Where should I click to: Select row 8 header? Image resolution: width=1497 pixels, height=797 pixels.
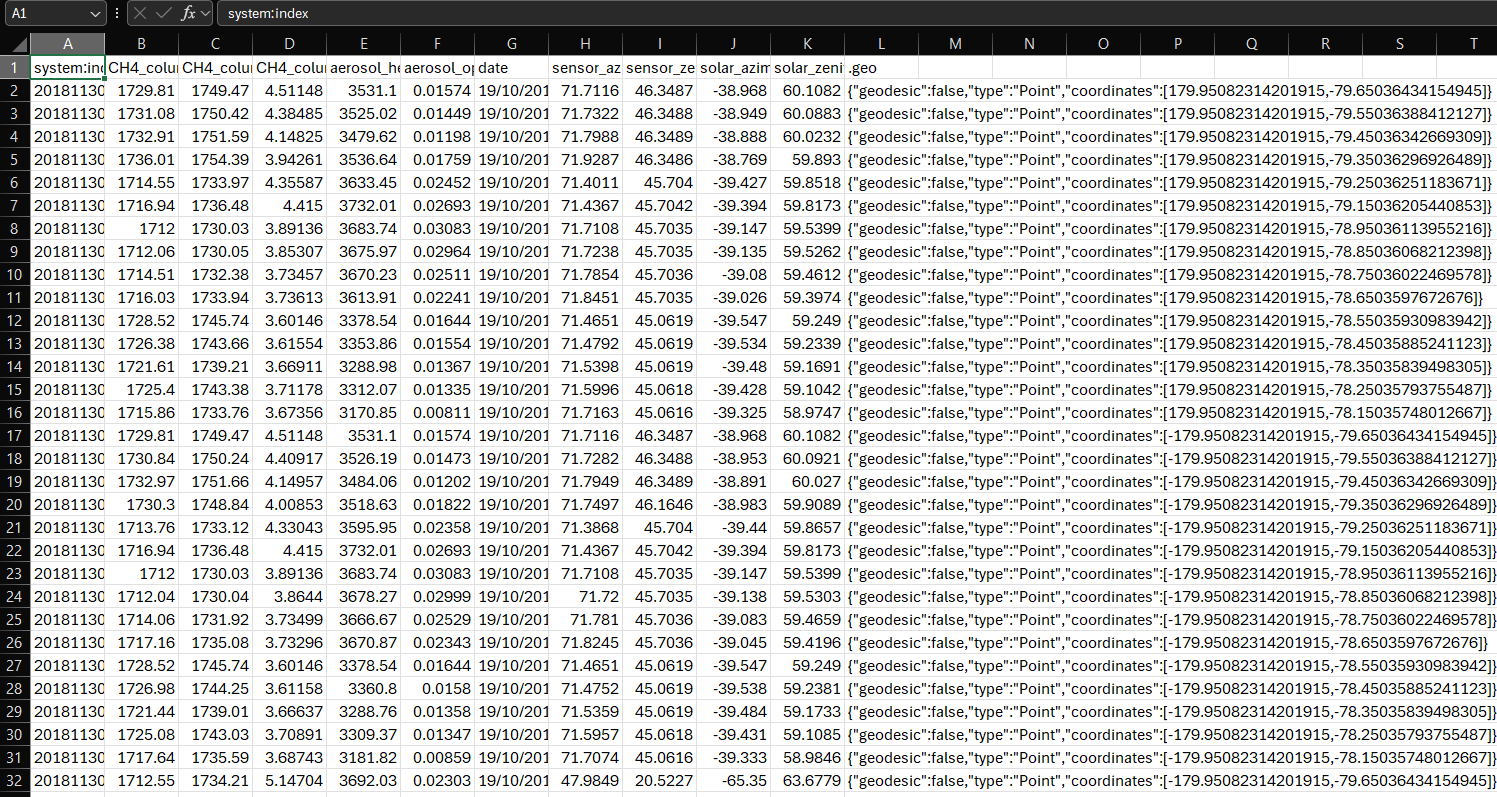point(15,228)
